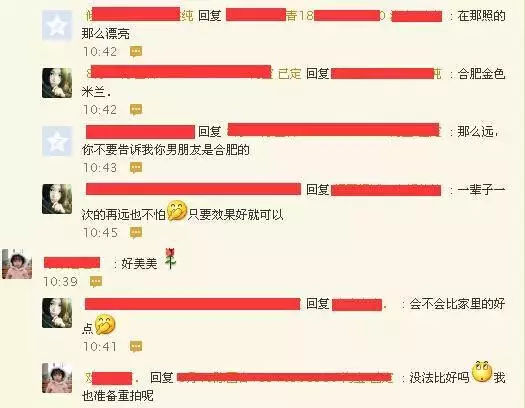Click the rose emoji after 好美美

tap(170, 258)
